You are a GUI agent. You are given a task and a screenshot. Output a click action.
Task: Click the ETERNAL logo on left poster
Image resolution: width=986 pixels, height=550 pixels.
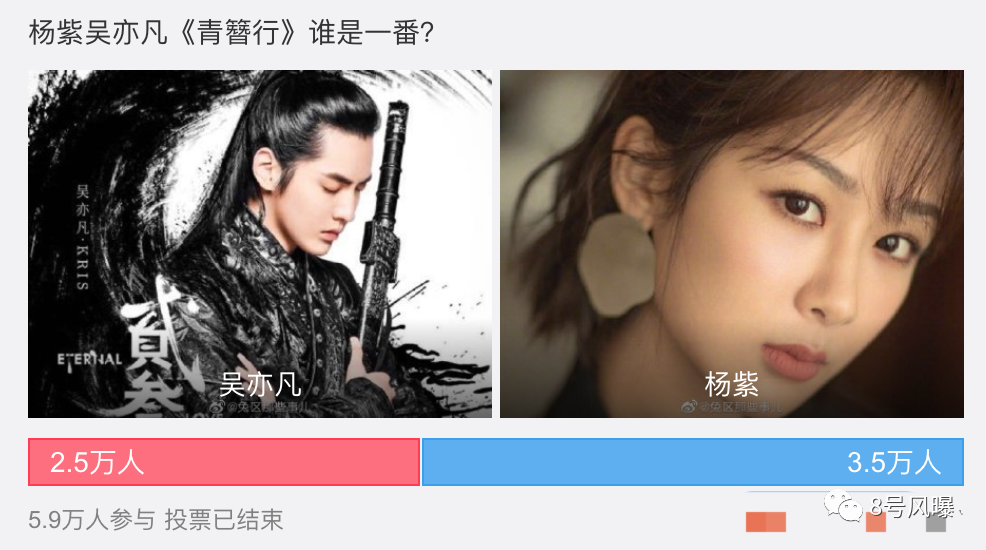[x=89, y=360]
